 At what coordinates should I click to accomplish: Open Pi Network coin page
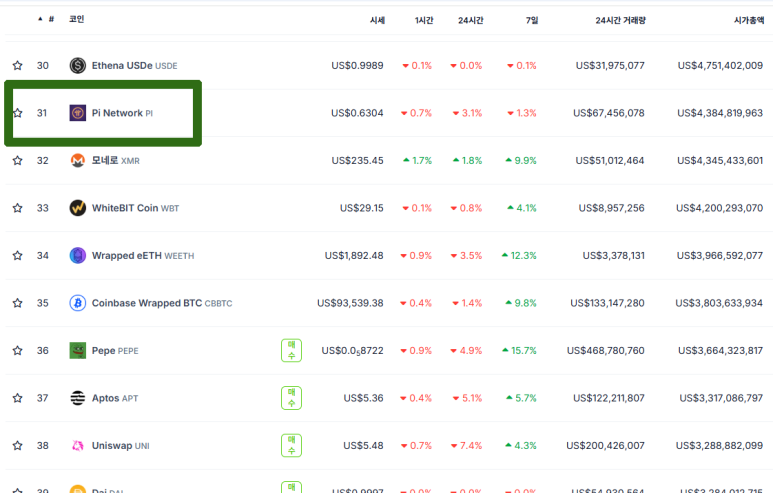122,113
